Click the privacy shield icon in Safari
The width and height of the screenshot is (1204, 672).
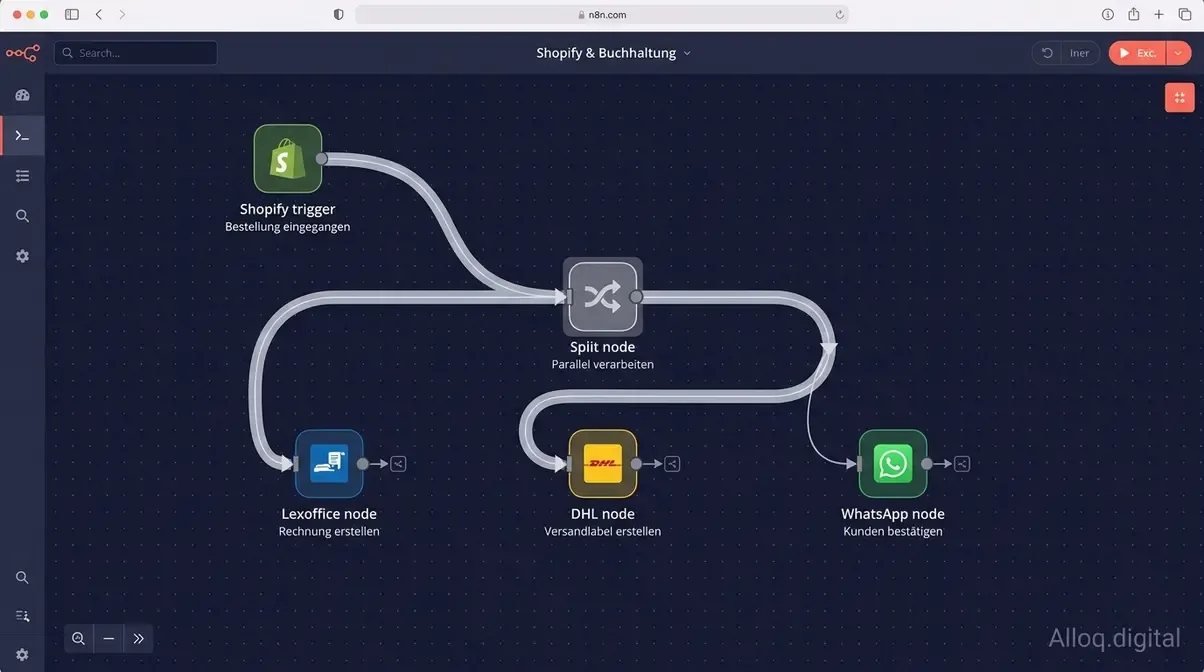point(339,14)
